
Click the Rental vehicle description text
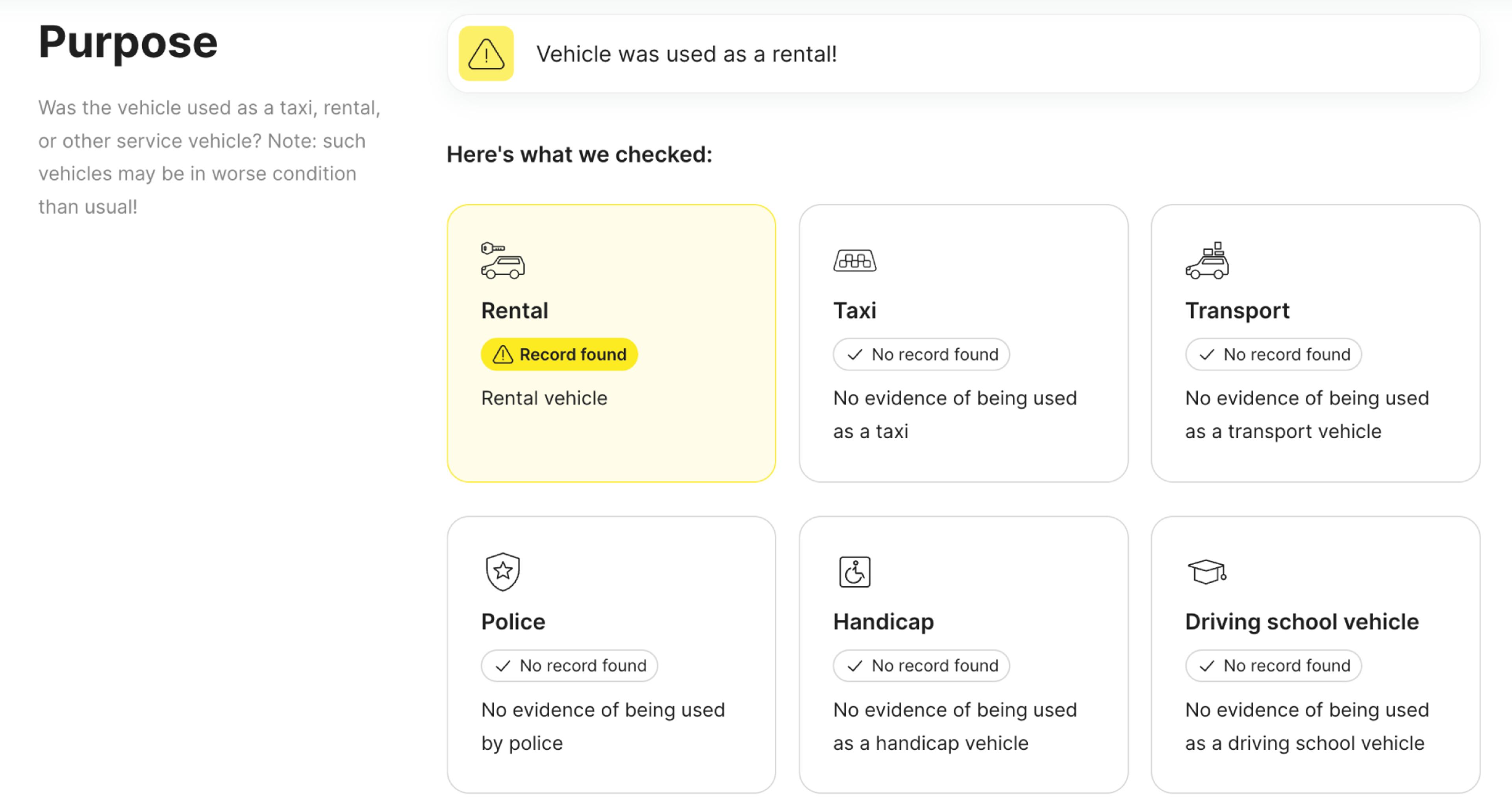(544, 398)
